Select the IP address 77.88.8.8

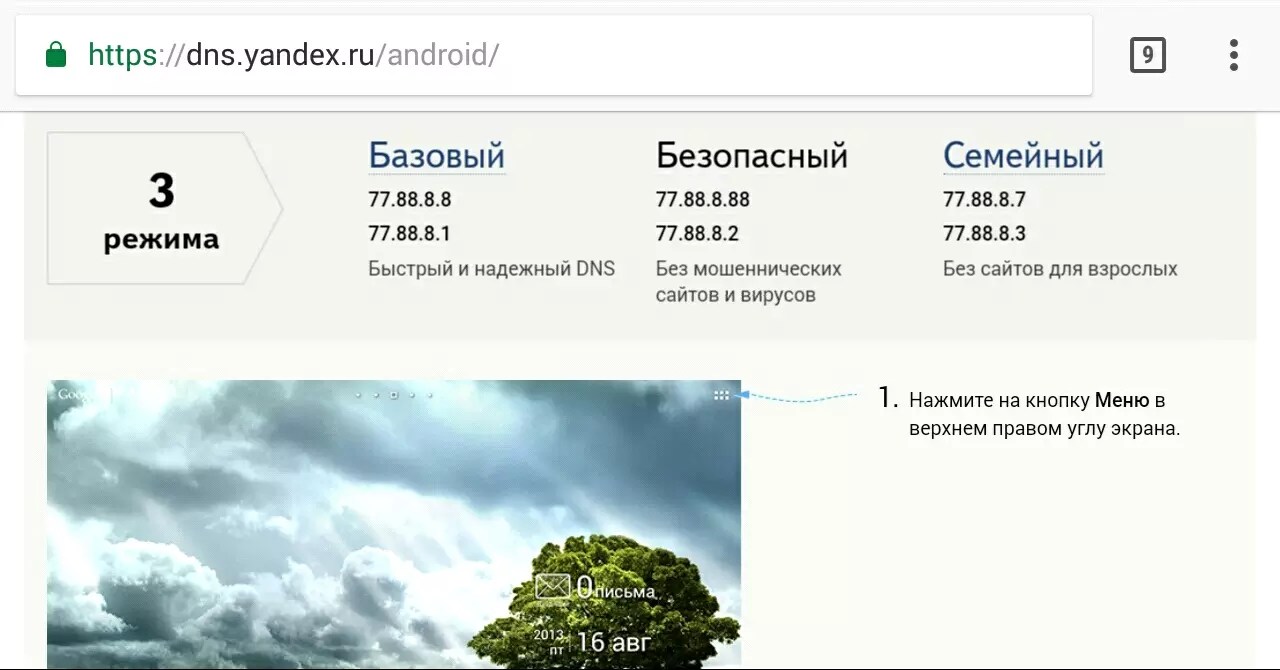pyautogui.click(x=408, y=199)
